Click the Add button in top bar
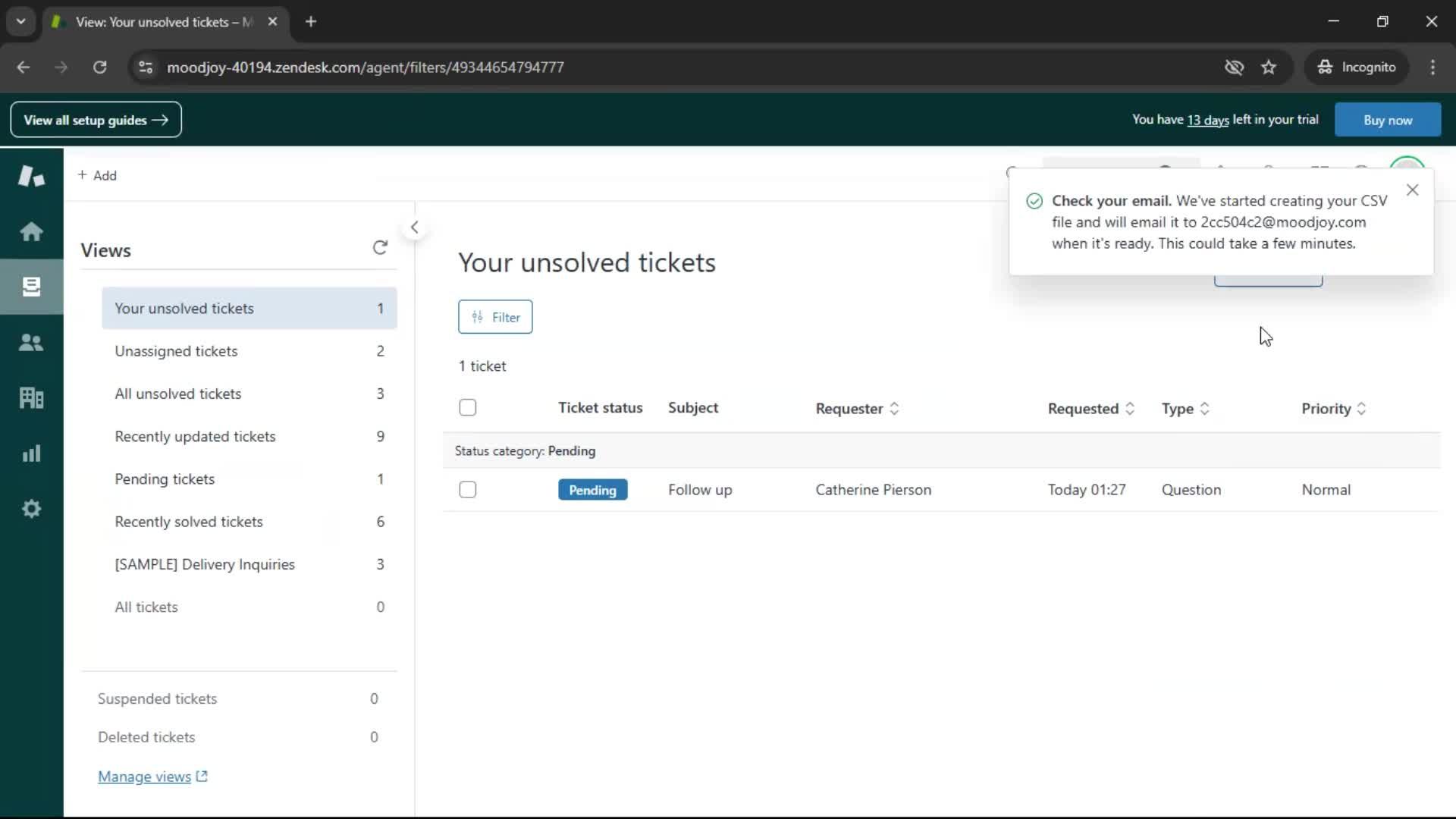 pos(97,175)
